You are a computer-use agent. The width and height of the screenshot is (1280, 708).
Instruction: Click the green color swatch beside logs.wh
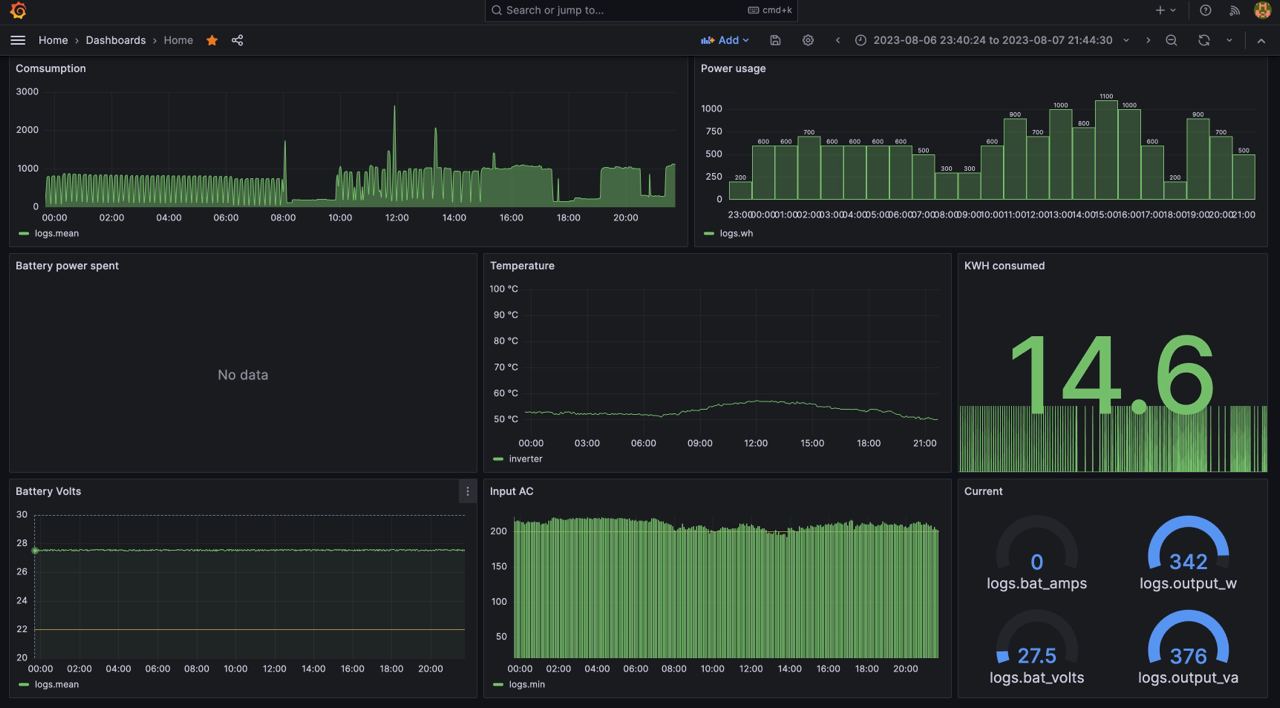coord(709,234)
